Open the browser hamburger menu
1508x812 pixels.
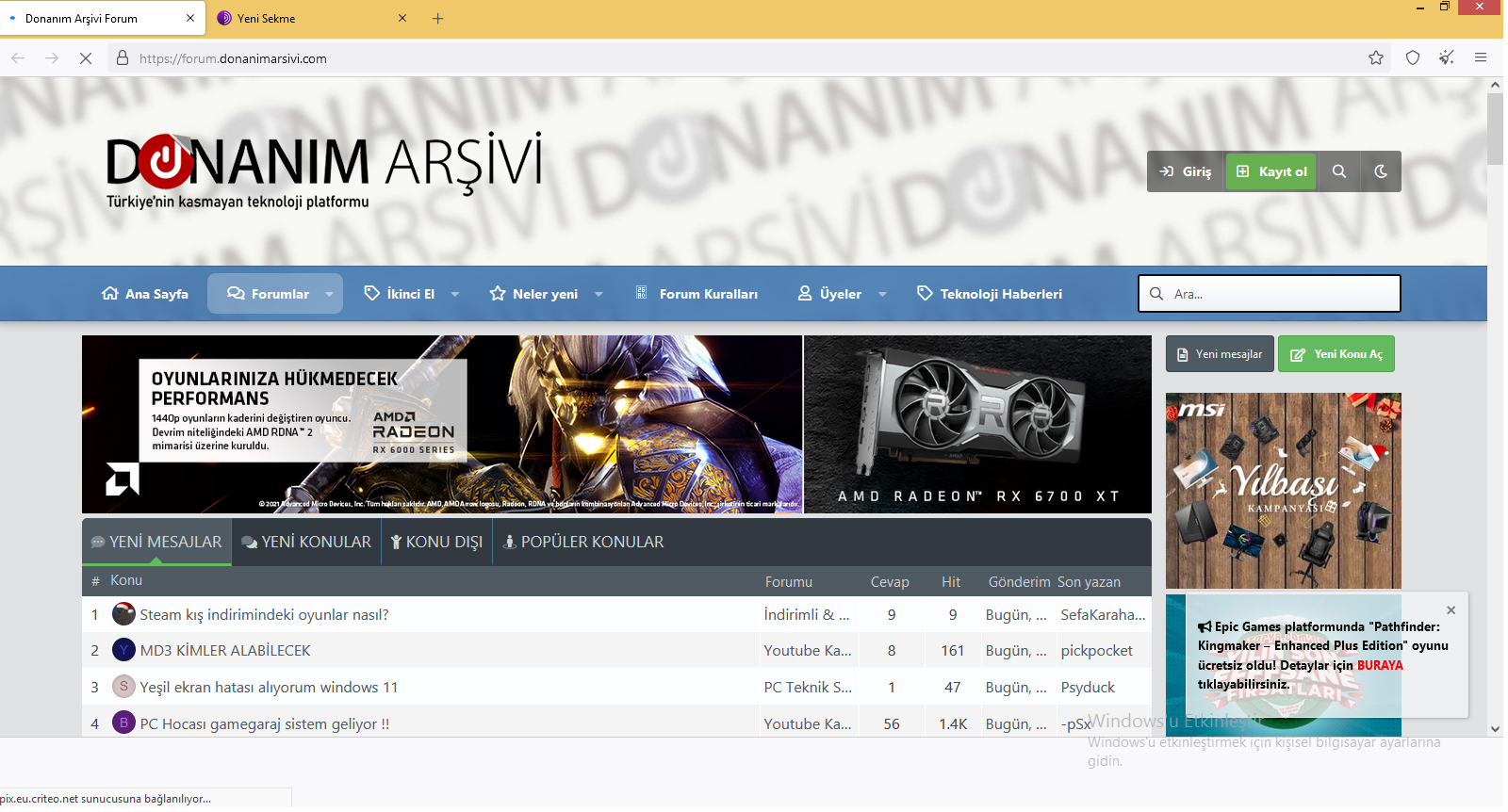1481,58
